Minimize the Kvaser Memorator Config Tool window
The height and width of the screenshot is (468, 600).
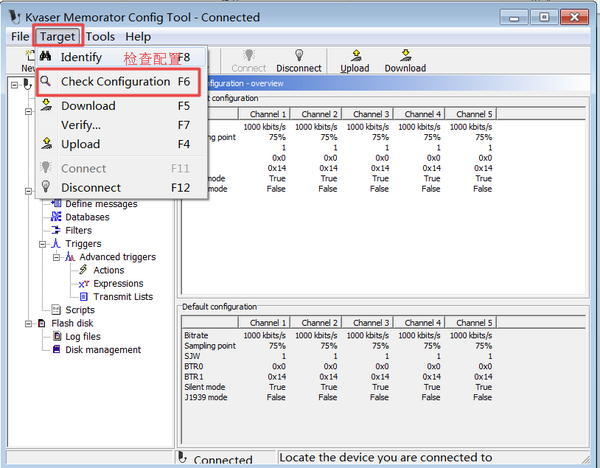514,18
